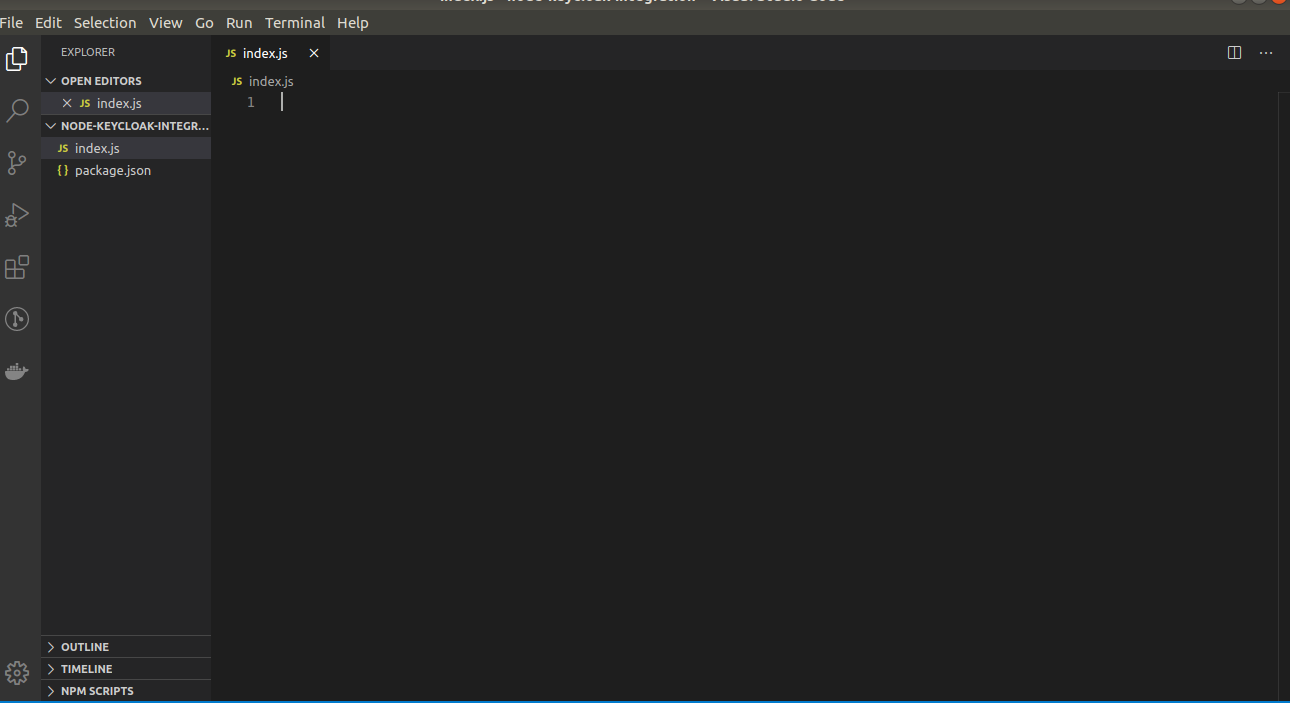This screenshot has width=1290, height=703.
Task: Switch to the index.js editor tab
Action: point(264,52)
